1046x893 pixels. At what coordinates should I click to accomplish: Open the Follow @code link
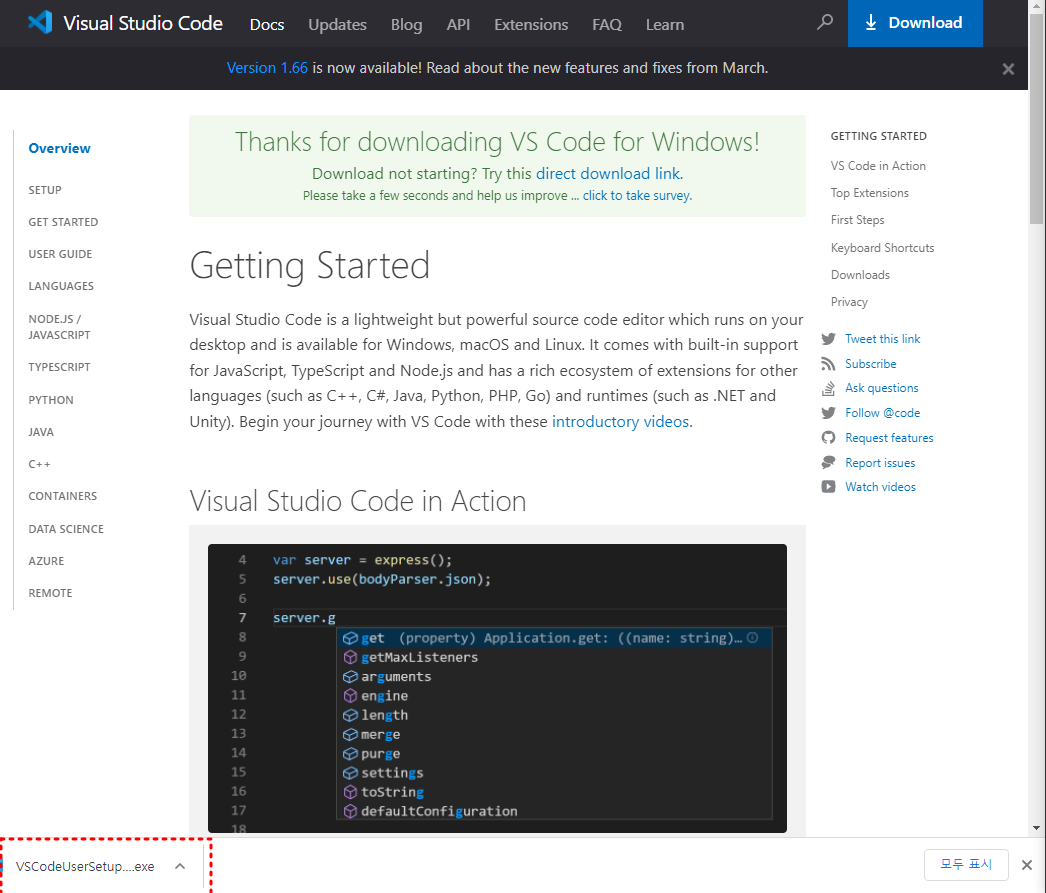tap(883, 413)
